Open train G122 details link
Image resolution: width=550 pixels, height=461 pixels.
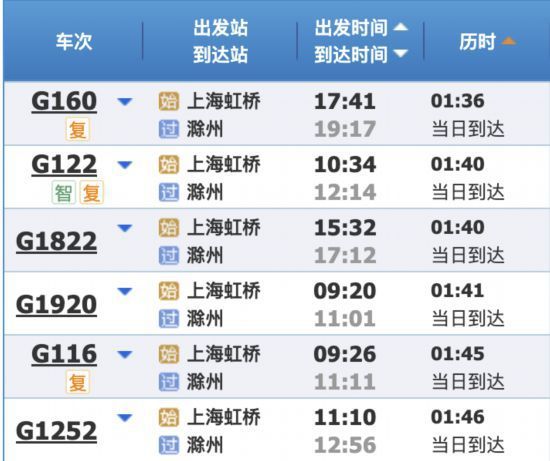coord(64,164)
